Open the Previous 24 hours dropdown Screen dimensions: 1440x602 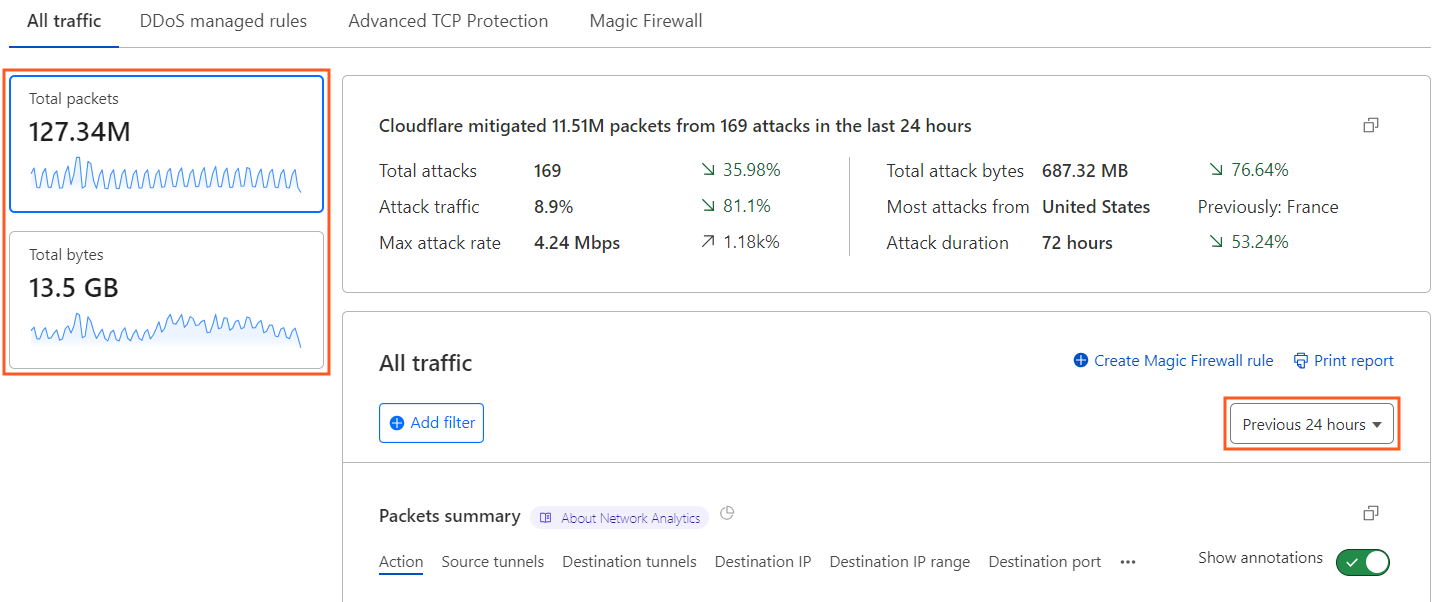(x=1311, y=423)
